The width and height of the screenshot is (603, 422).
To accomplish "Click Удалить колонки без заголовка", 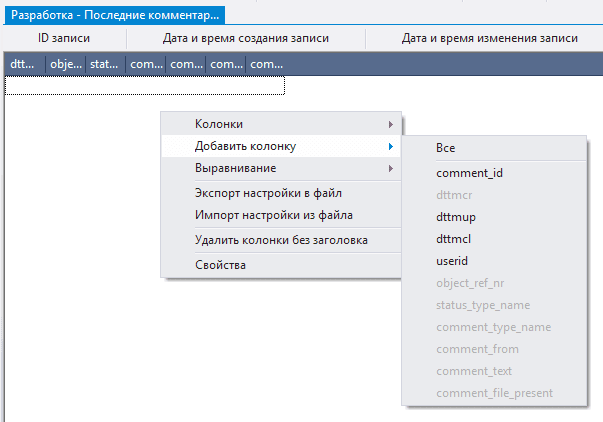I will coord(281,240).
